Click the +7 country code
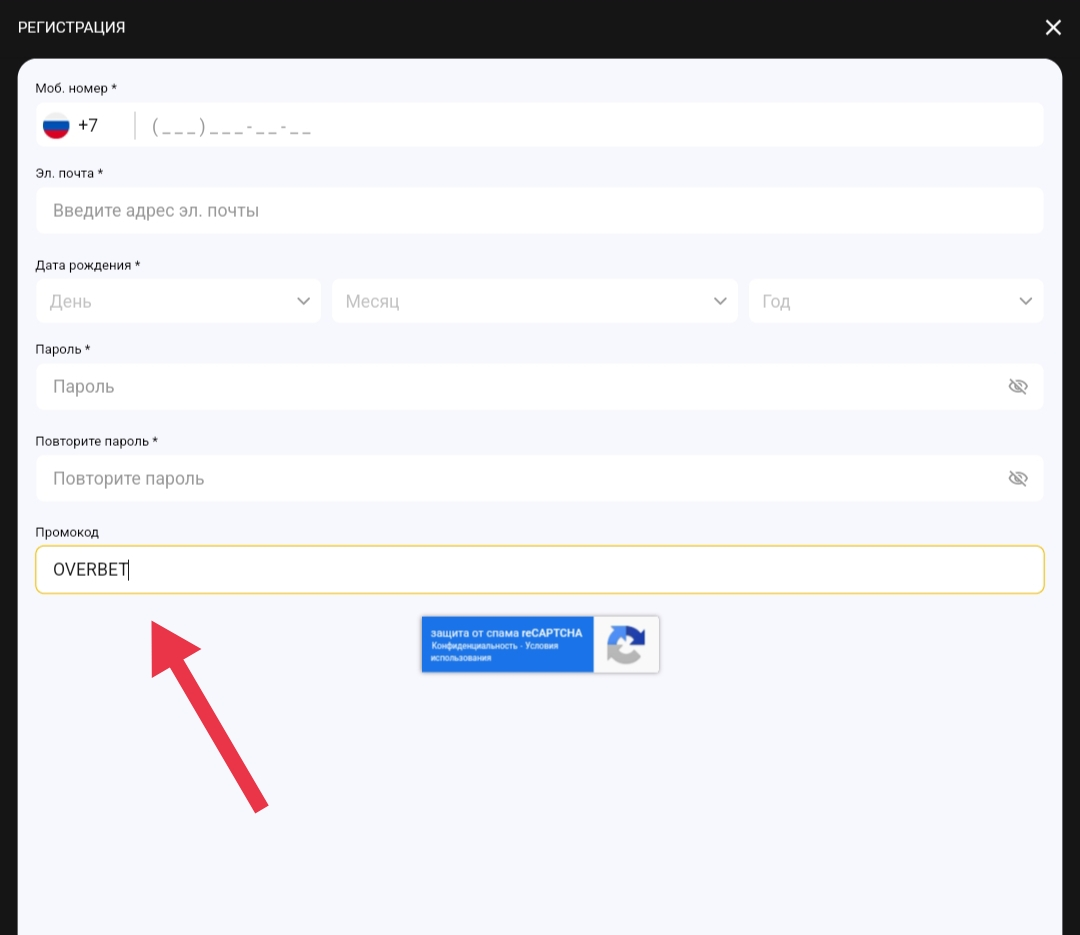The height and width of the screenshot is (935, 1080). pos(88,126)
